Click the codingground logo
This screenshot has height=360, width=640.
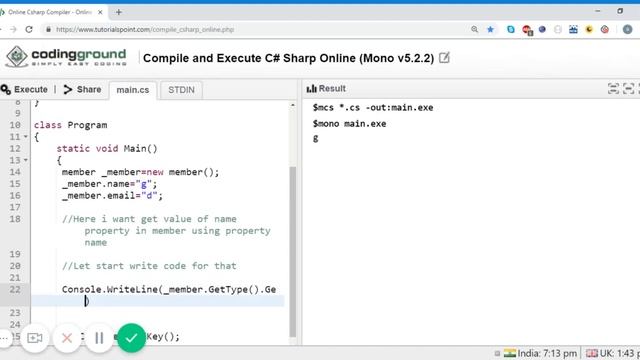click(x=66, y=57)
